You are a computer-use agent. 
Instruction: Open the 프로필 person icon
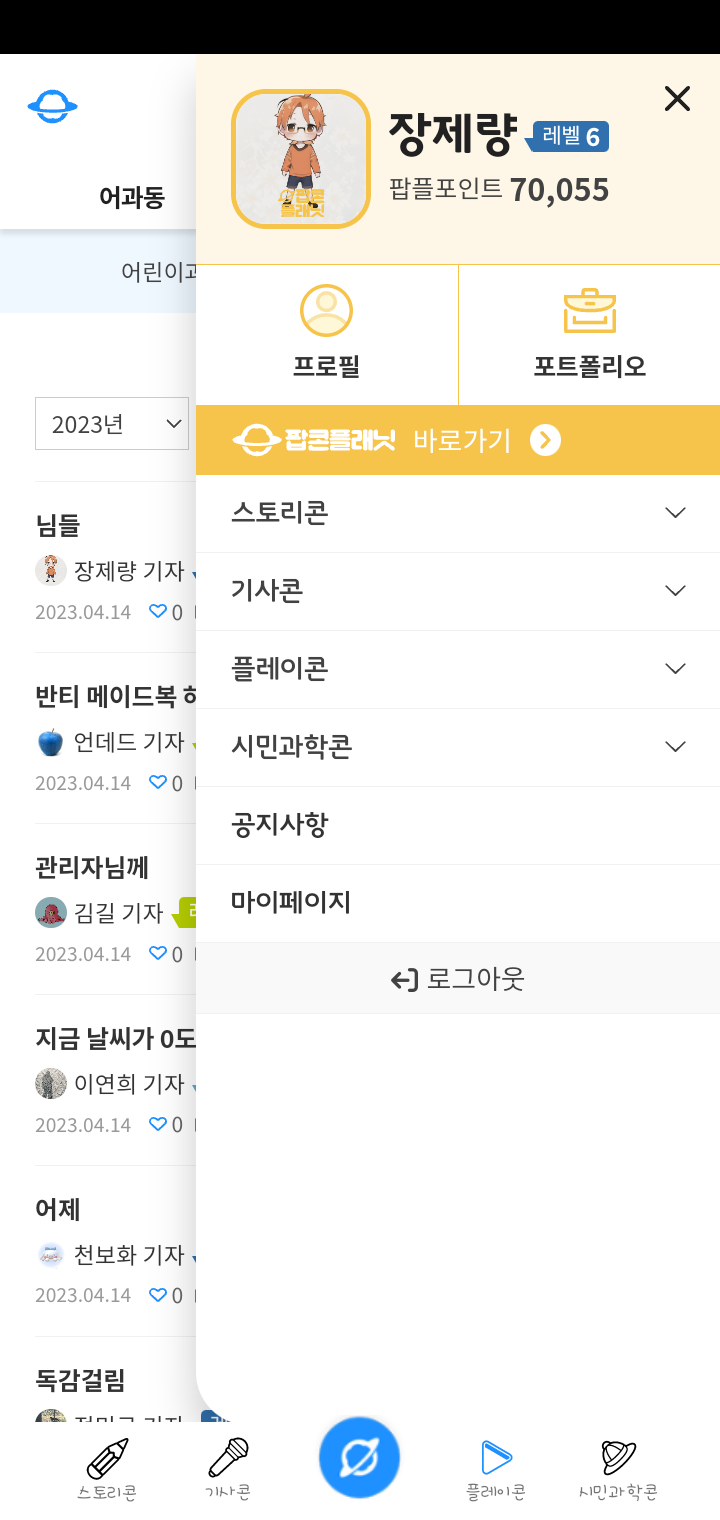coord(326,311)
